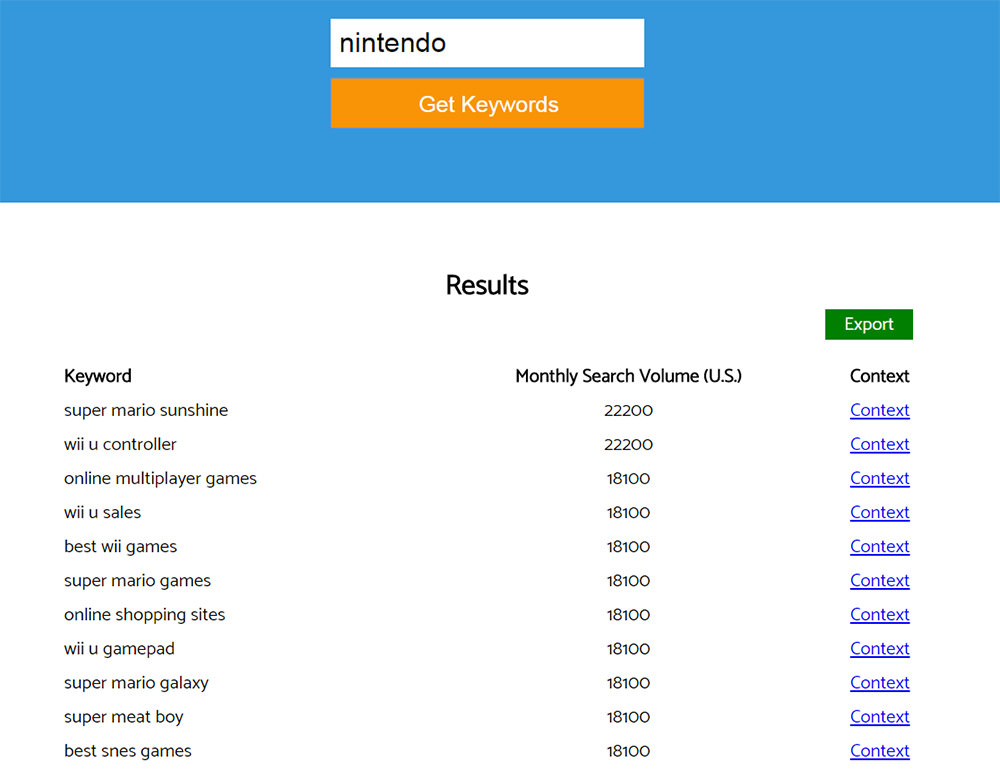The image size is (1000, 770).
Task: Click the 18100 volume for super mario galaxy
Action: pyautogui.click(x=628, y=683)
